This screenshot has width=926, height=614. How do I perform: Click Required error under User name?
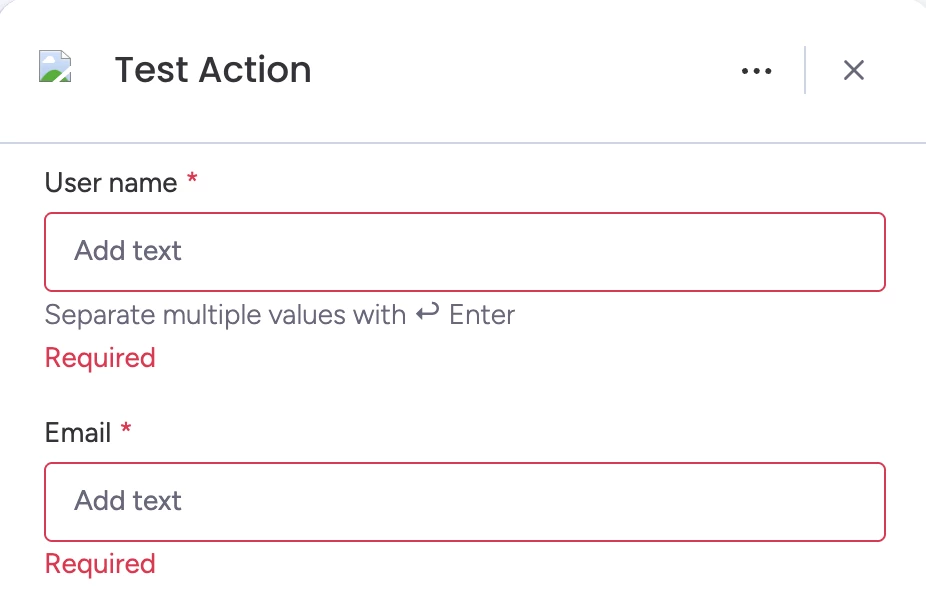(x=100, y=358)
